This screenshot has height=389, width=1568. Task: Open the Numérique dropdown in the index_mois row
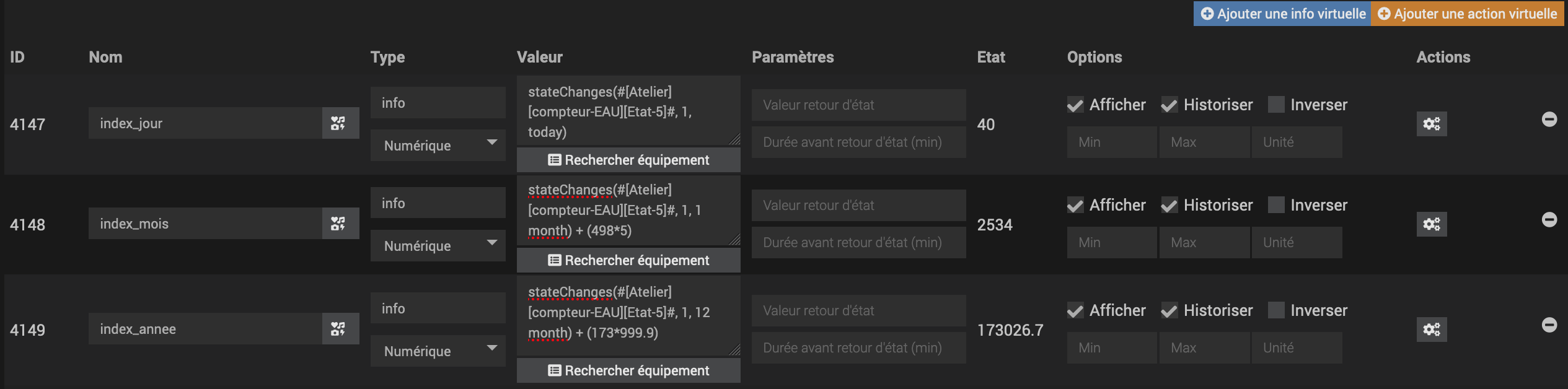point(438,246)
